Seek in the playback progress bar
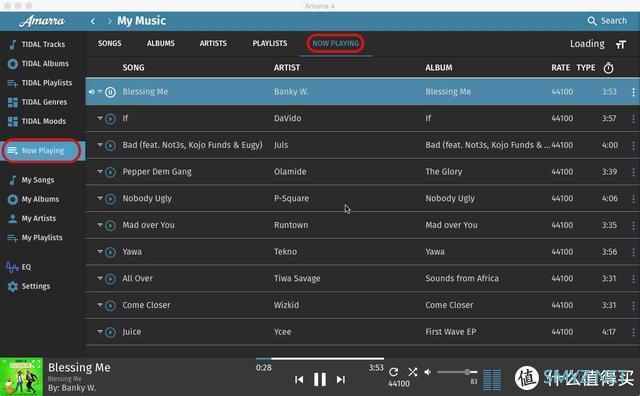Viewport: 640px width, 396px height. click(320, 359)
